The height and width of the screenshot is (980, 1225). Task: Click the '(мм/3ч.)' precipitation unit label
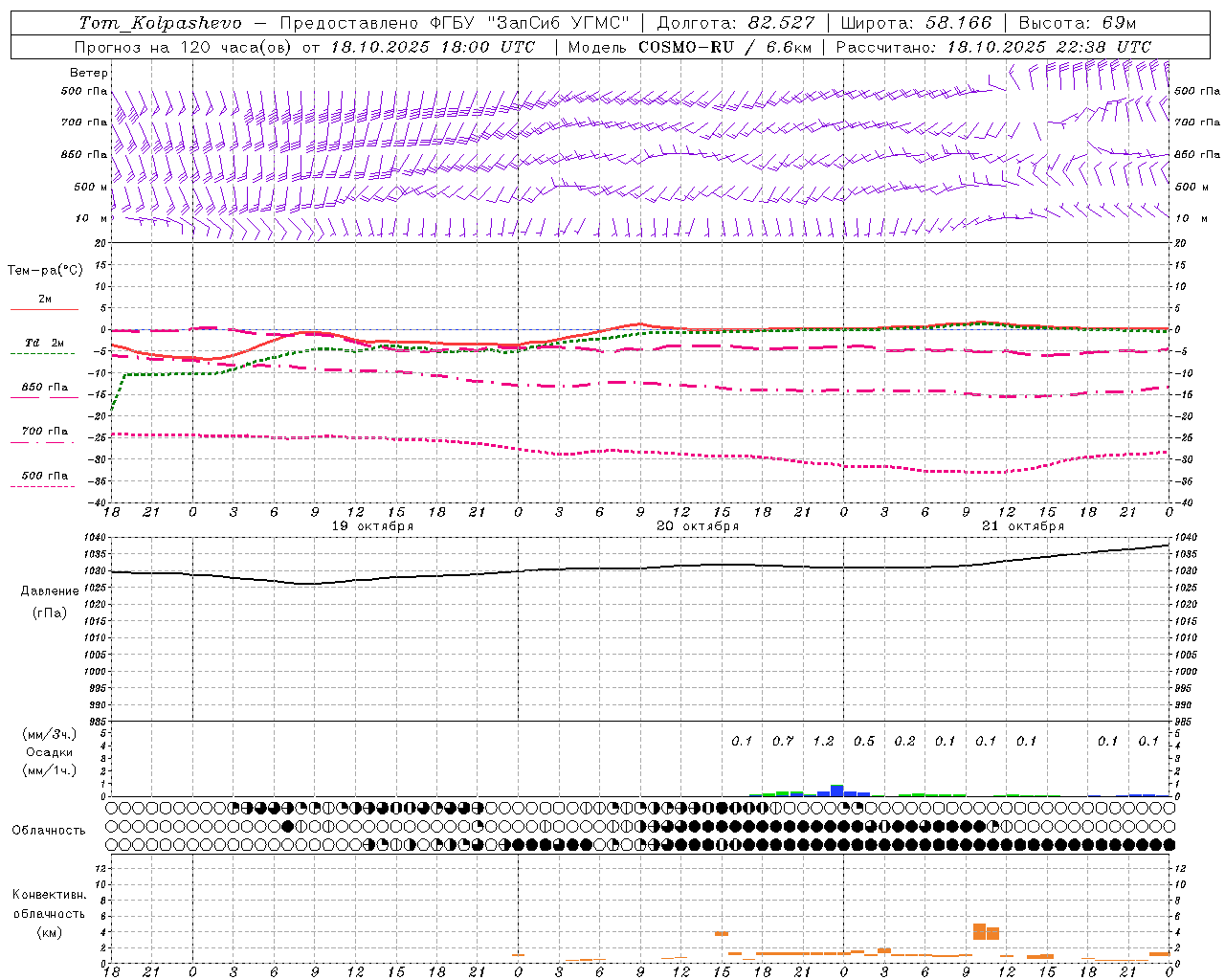pyautogui.click(x=50, y=735)
